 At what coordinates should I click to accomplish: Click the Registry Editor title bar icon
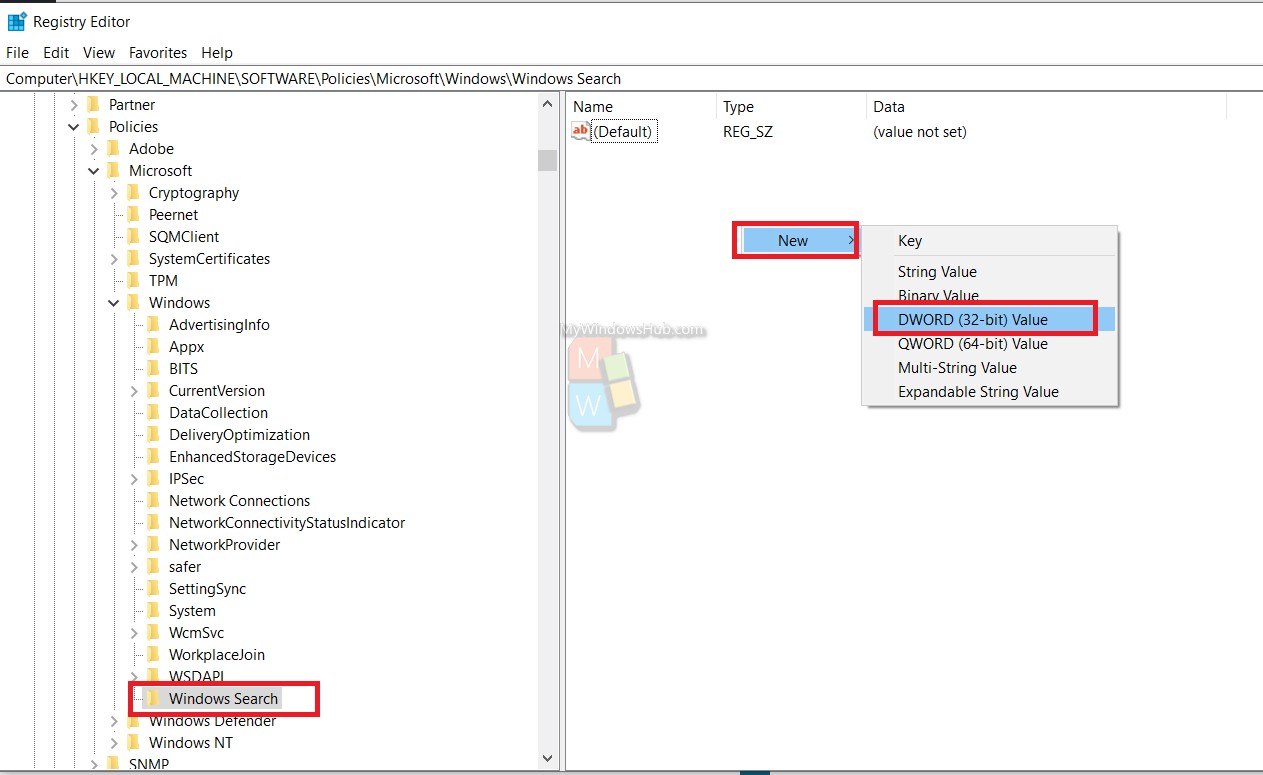point(16,21)
